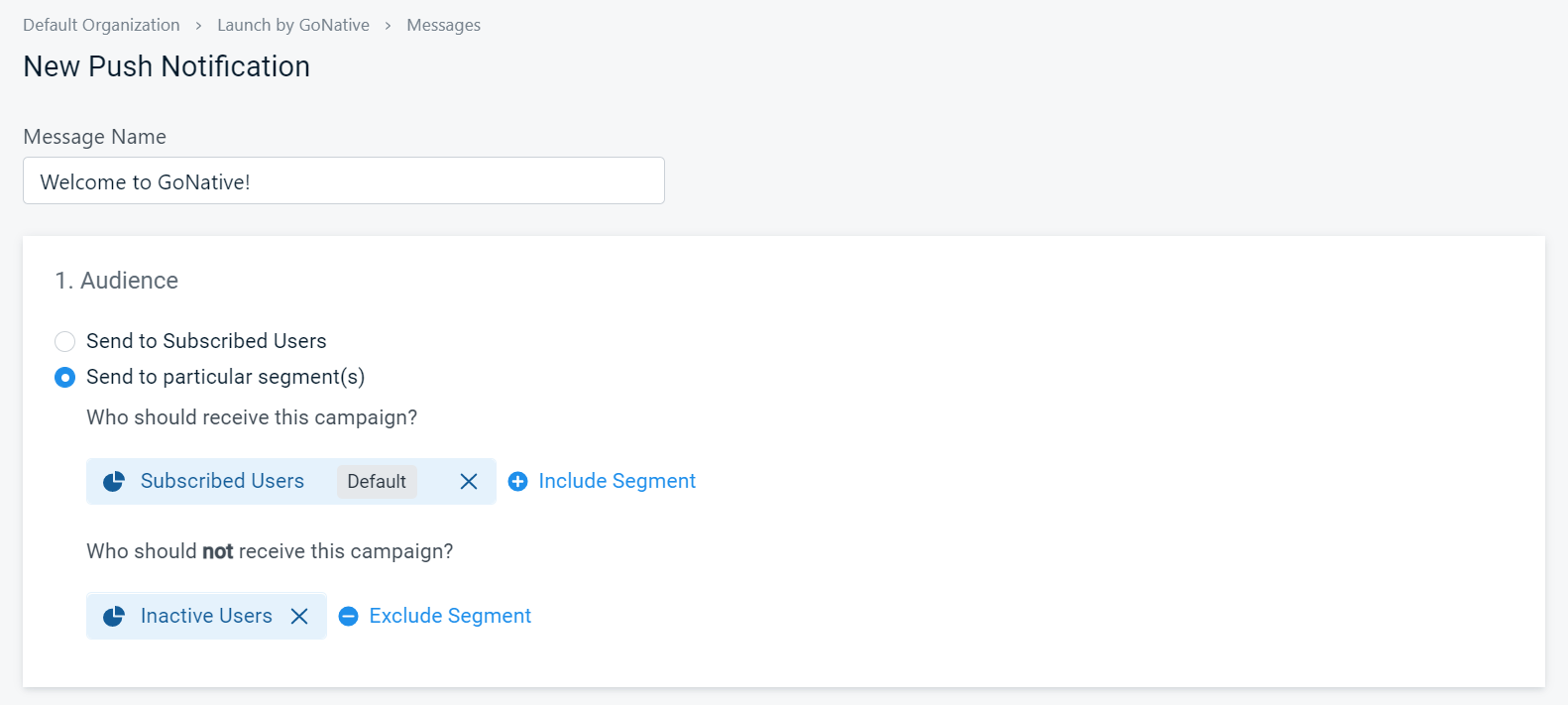This screenshot has width=1568, height=705.
Task: Click the Default tag on Subscribed Users segment
Action: click(377, 481)
